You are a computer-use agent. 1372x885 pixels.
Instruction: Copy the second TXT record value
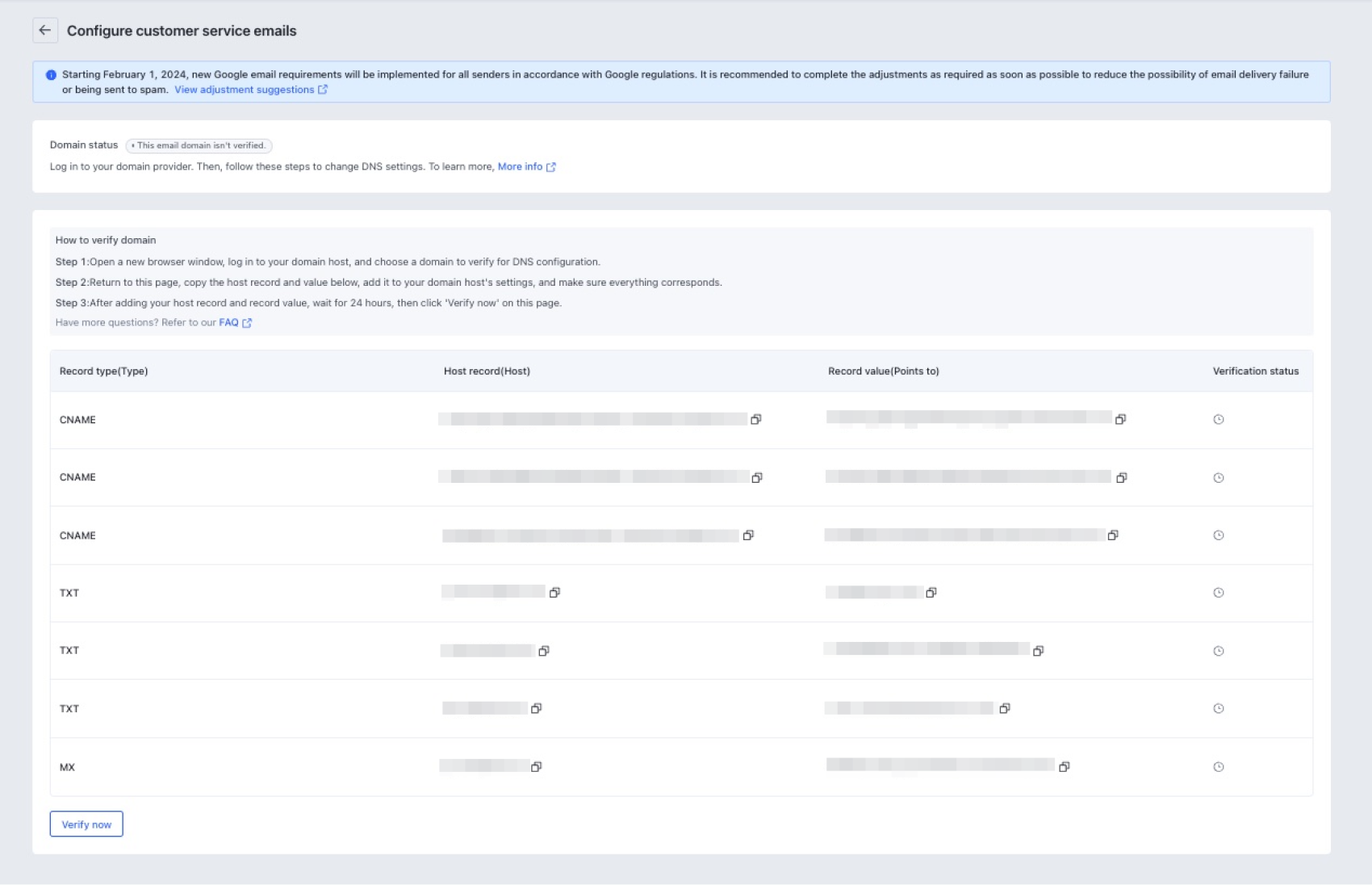(x=1038, y=651)
